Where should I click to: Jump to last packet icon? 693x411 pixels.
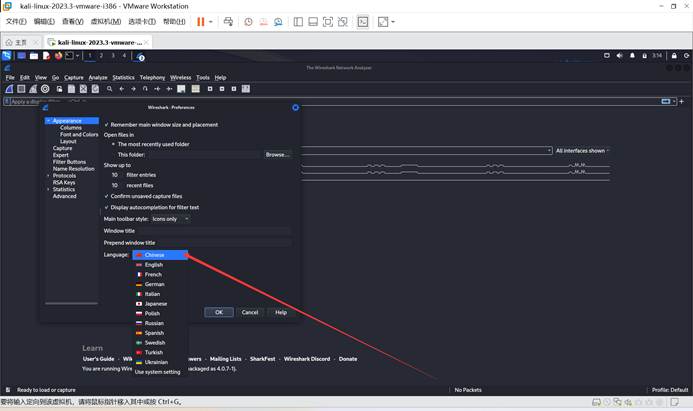[x=169, y=89]
